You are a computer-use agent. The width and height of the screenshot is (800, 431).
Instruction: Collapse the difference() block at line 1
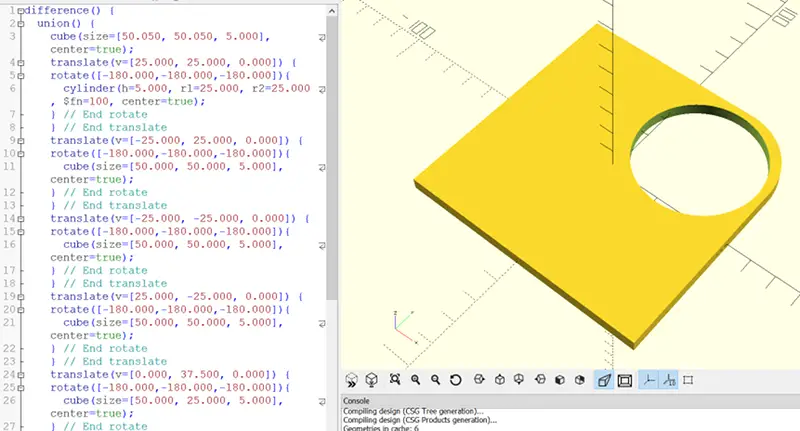(x=20, y=9)
